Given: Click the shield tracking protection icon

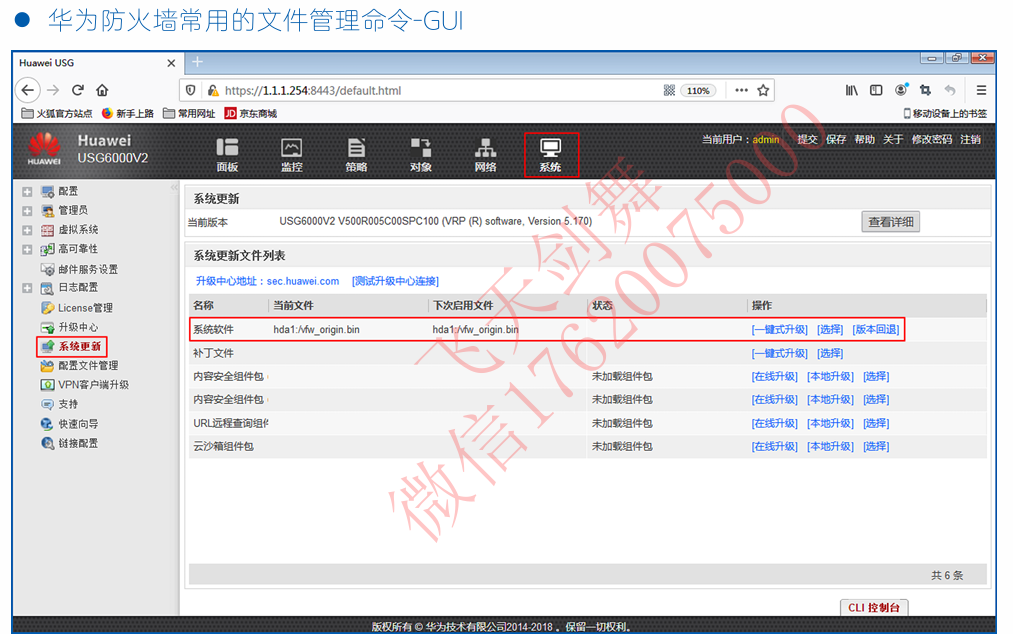Looking at the screenshot, I should point(191,90).
